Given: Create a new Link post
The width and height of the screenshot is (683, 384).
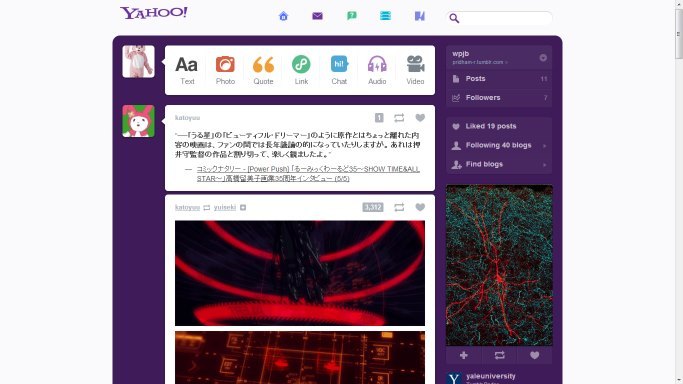Looking at the screenshot, I should pos(301,70).
